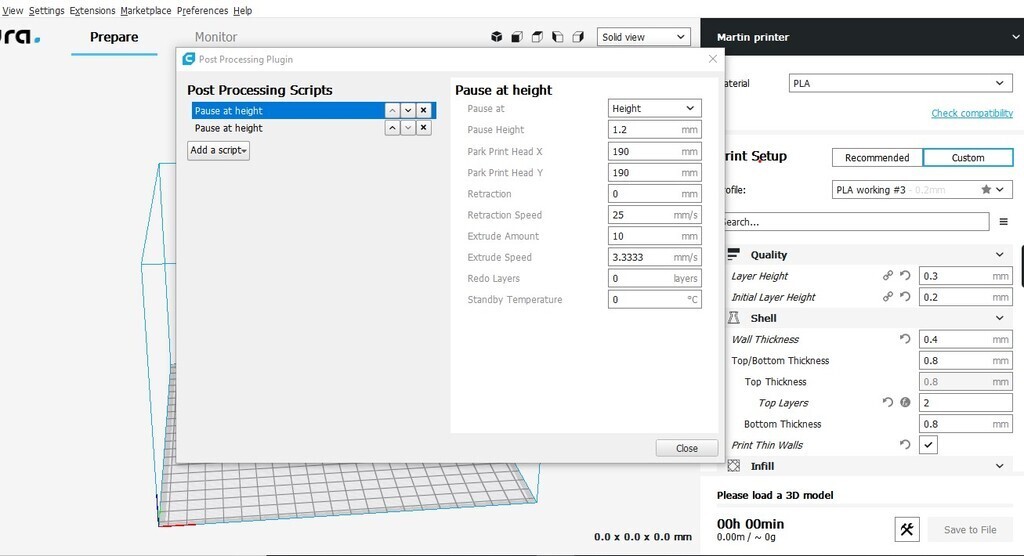
Task: Click the Quality category icon
Action: tap(733, 254)
